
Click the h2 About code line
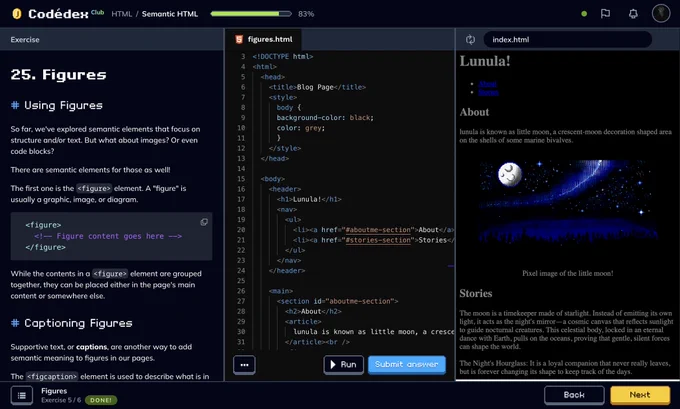pos(313,311)
